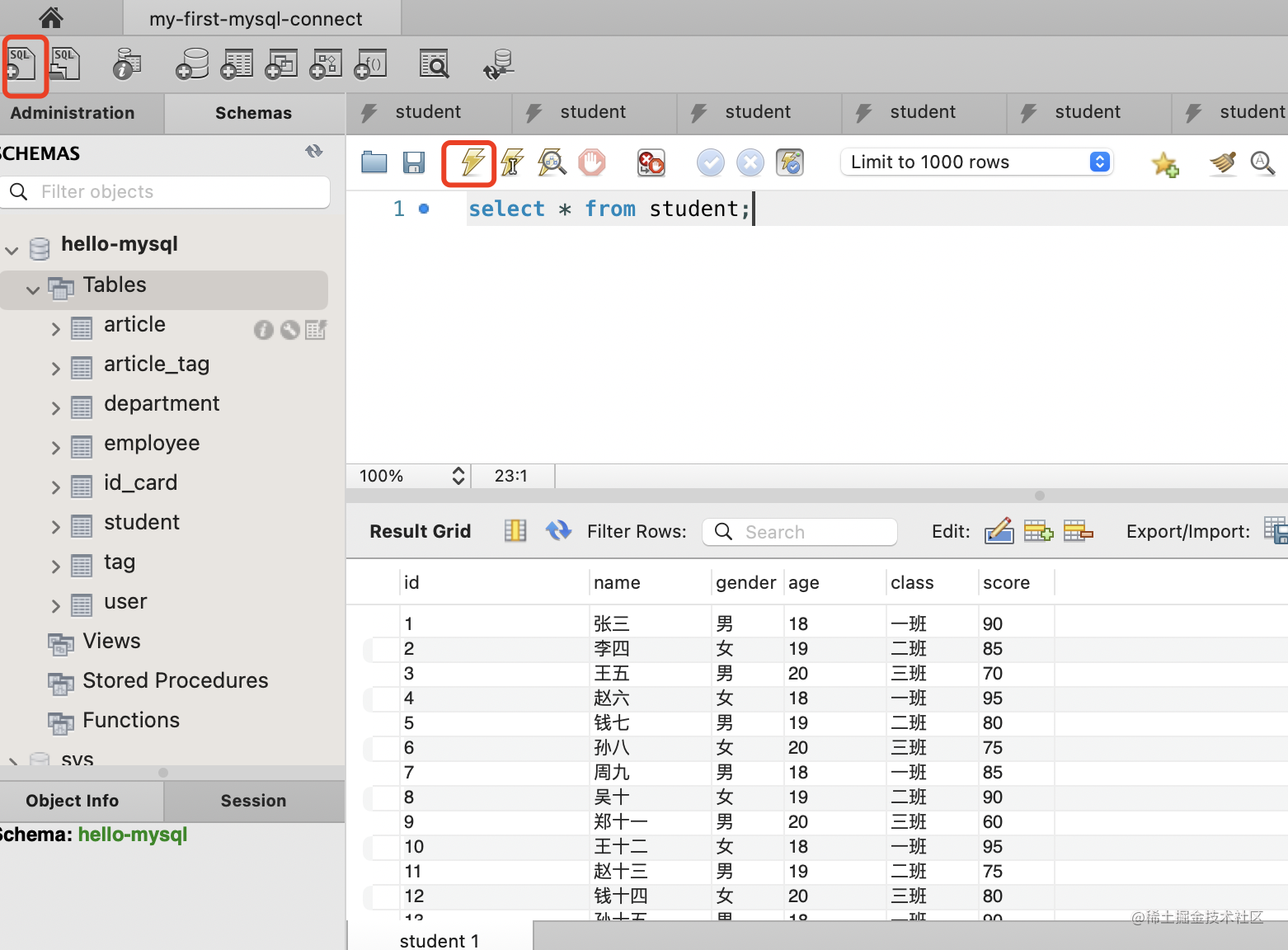Toggle wrap cell content in Result Grid

pos(515,531)
